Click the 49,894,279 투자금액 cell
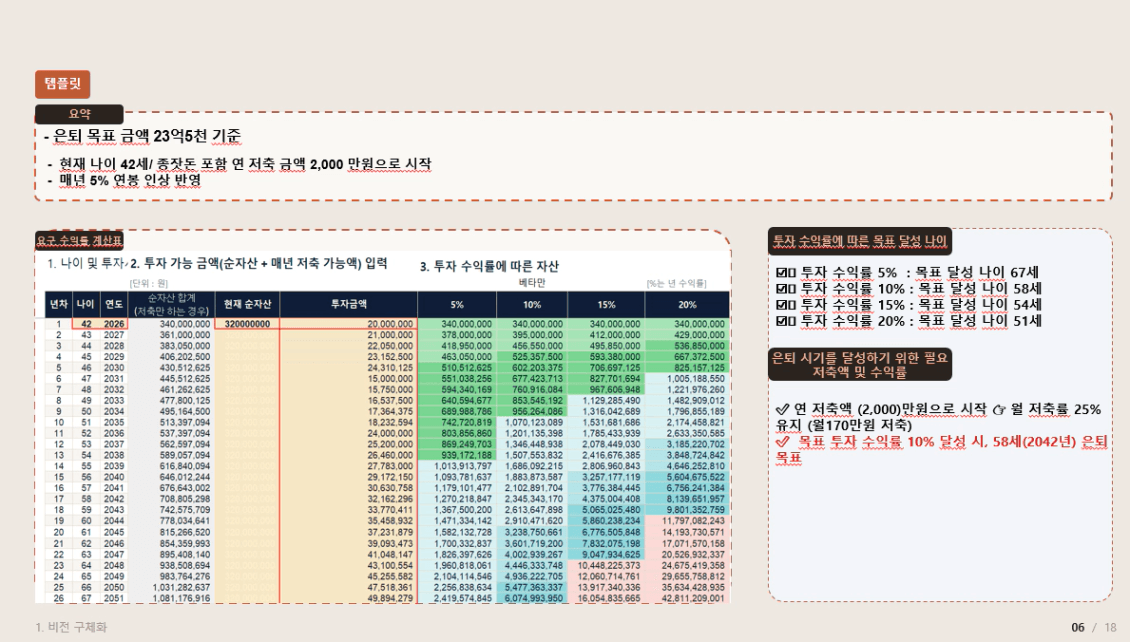Viewport: 1130px width, 642px height. tap(349, 599)
